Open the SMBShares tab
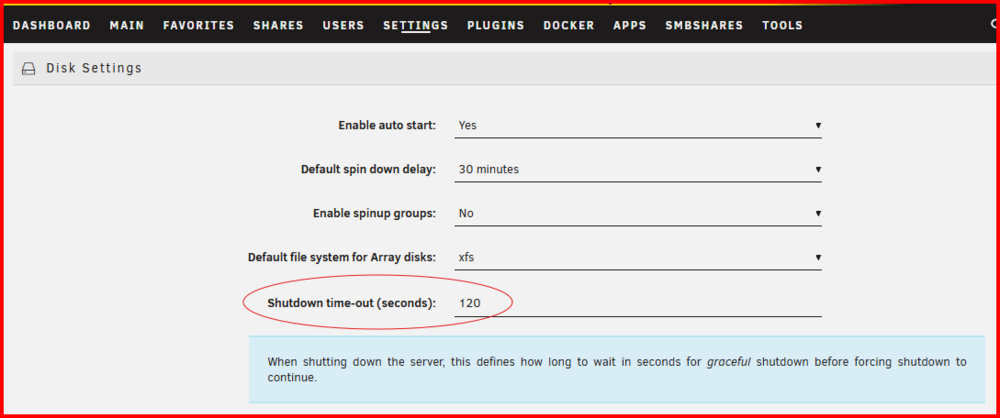The height and width of the screenshot is (418, 1000). click(704, 26)
